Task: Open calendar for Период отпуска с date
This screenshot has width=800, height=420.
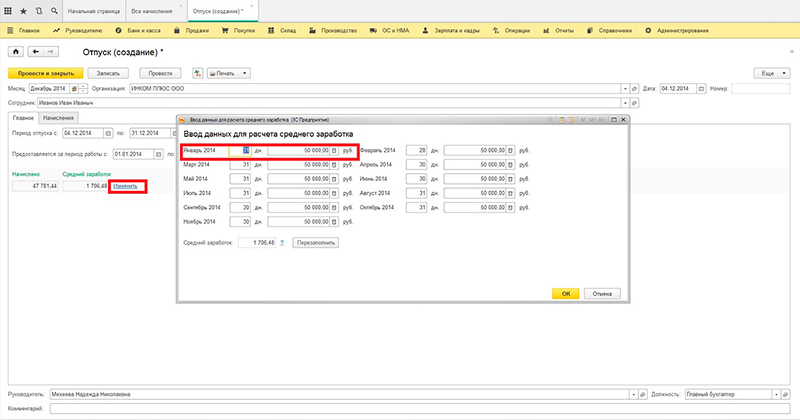Action: tap(108, 133)
